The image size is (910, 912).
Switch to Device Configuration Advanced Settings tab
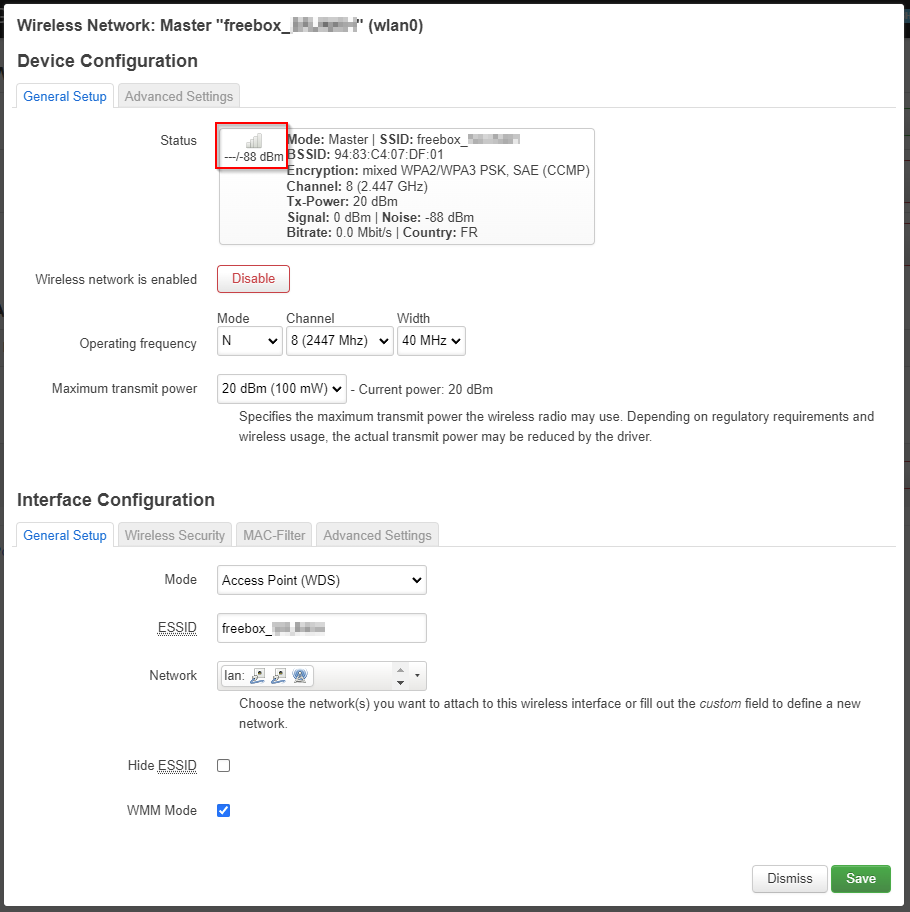click(179, 96)
